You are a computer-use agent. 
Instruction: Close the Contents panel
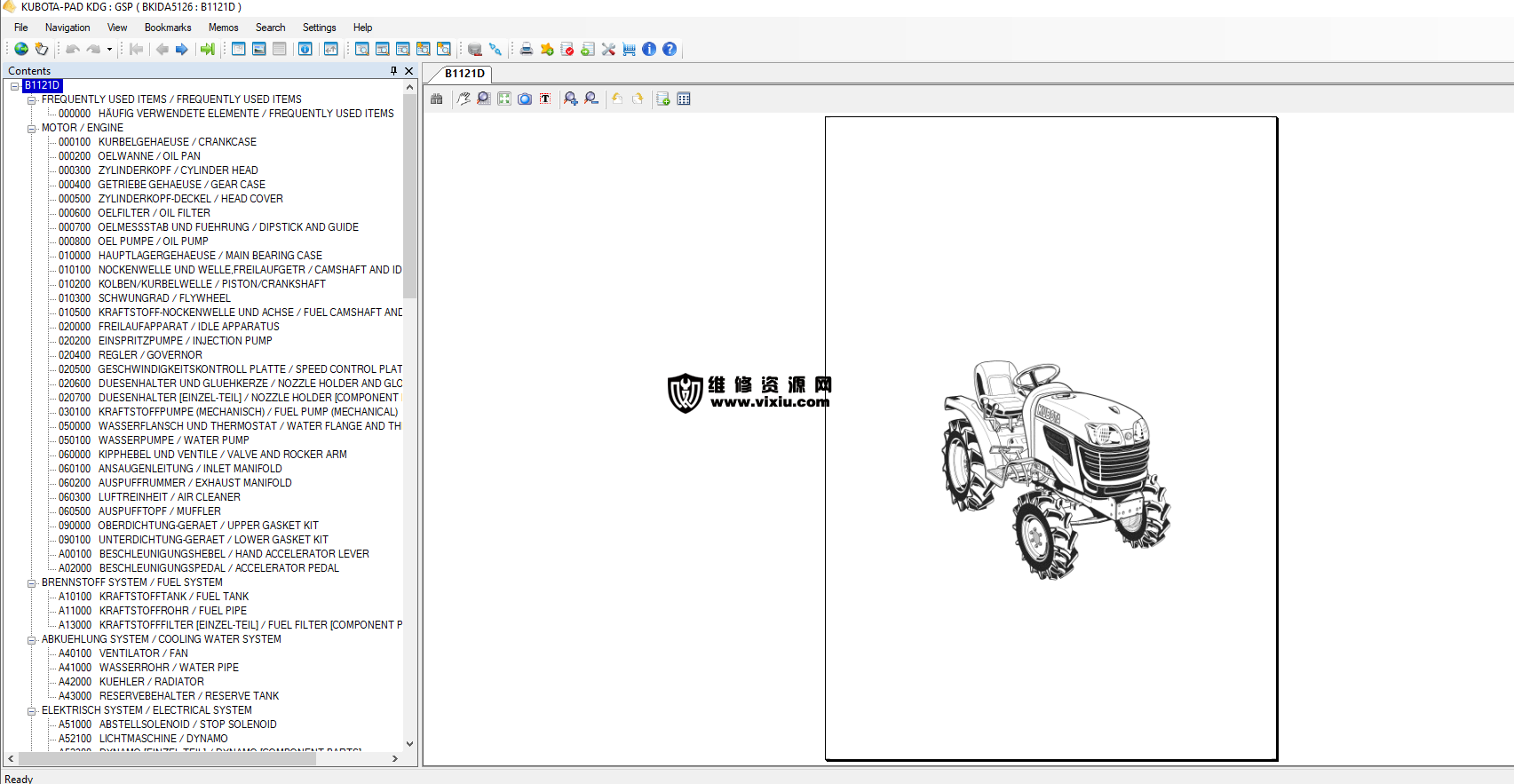[x=409, y=71]
